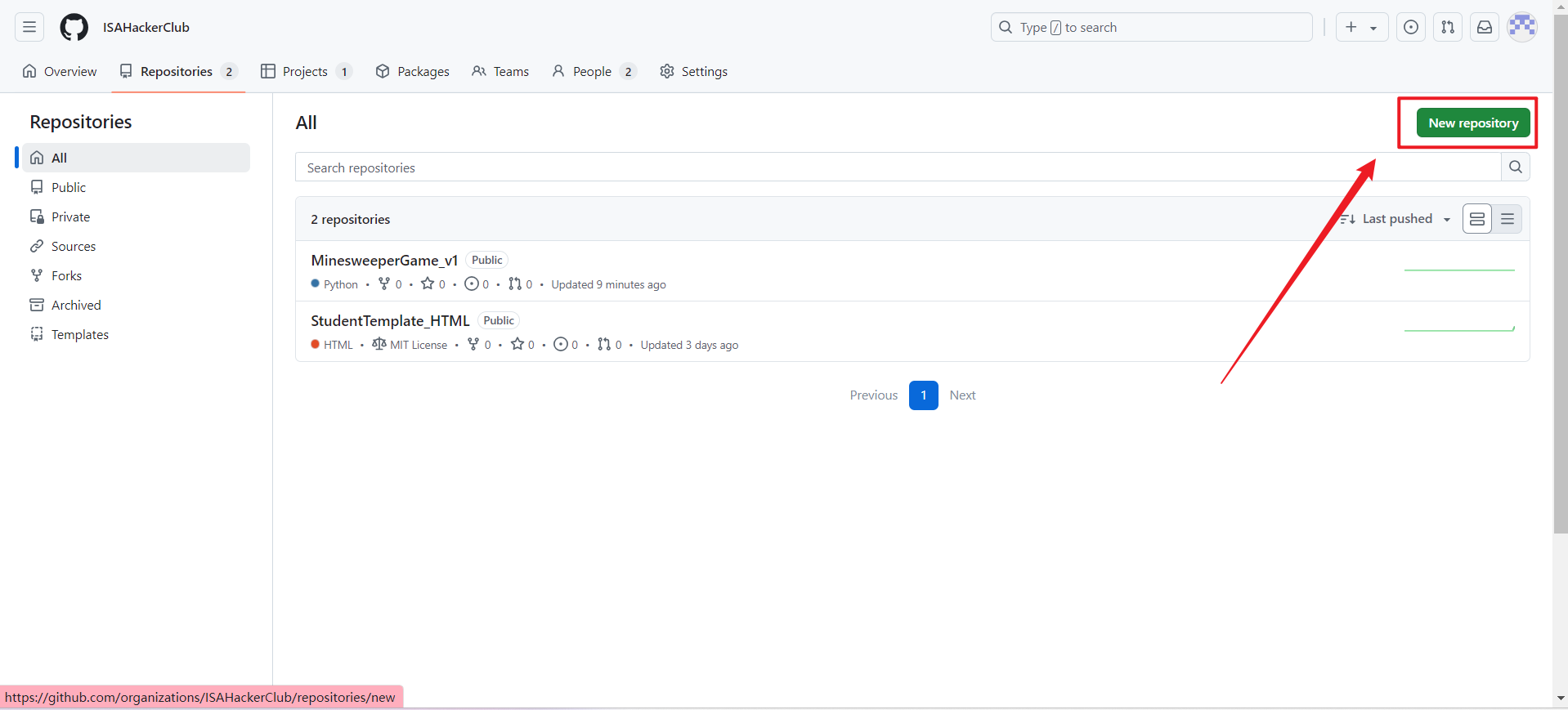Click the Python language label

(x=334, y=284)
